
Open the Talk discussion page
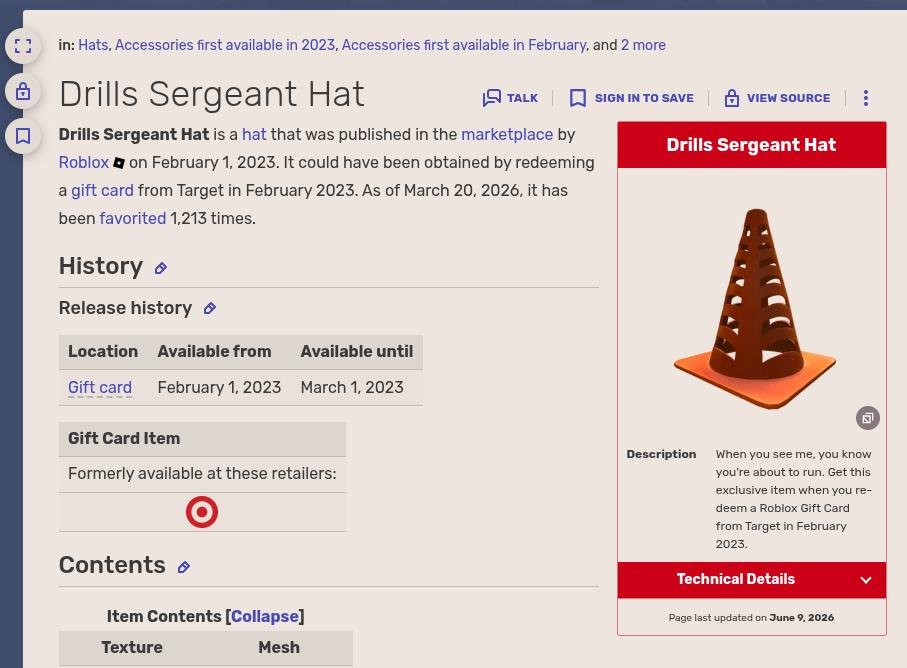510,98
